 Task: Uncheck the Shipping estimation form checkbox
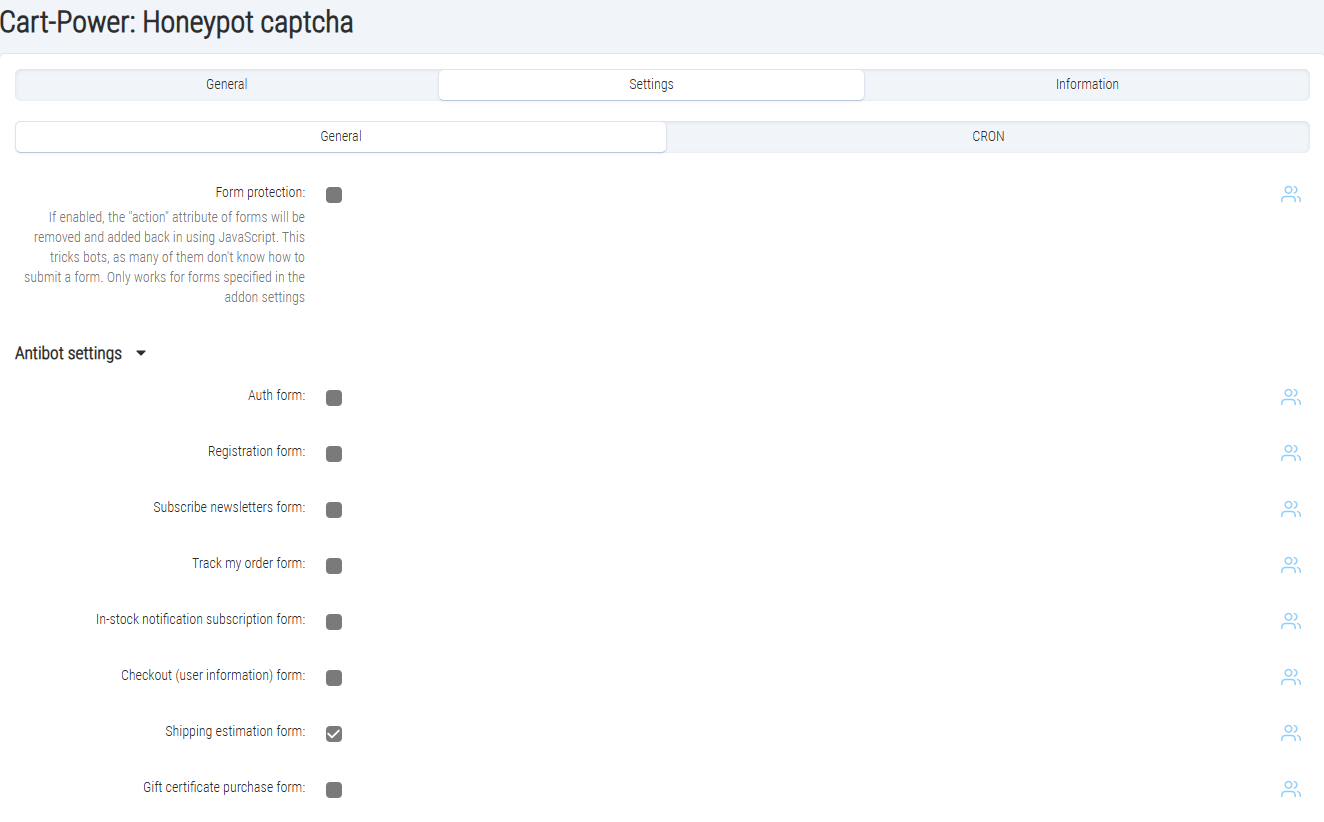334,734
